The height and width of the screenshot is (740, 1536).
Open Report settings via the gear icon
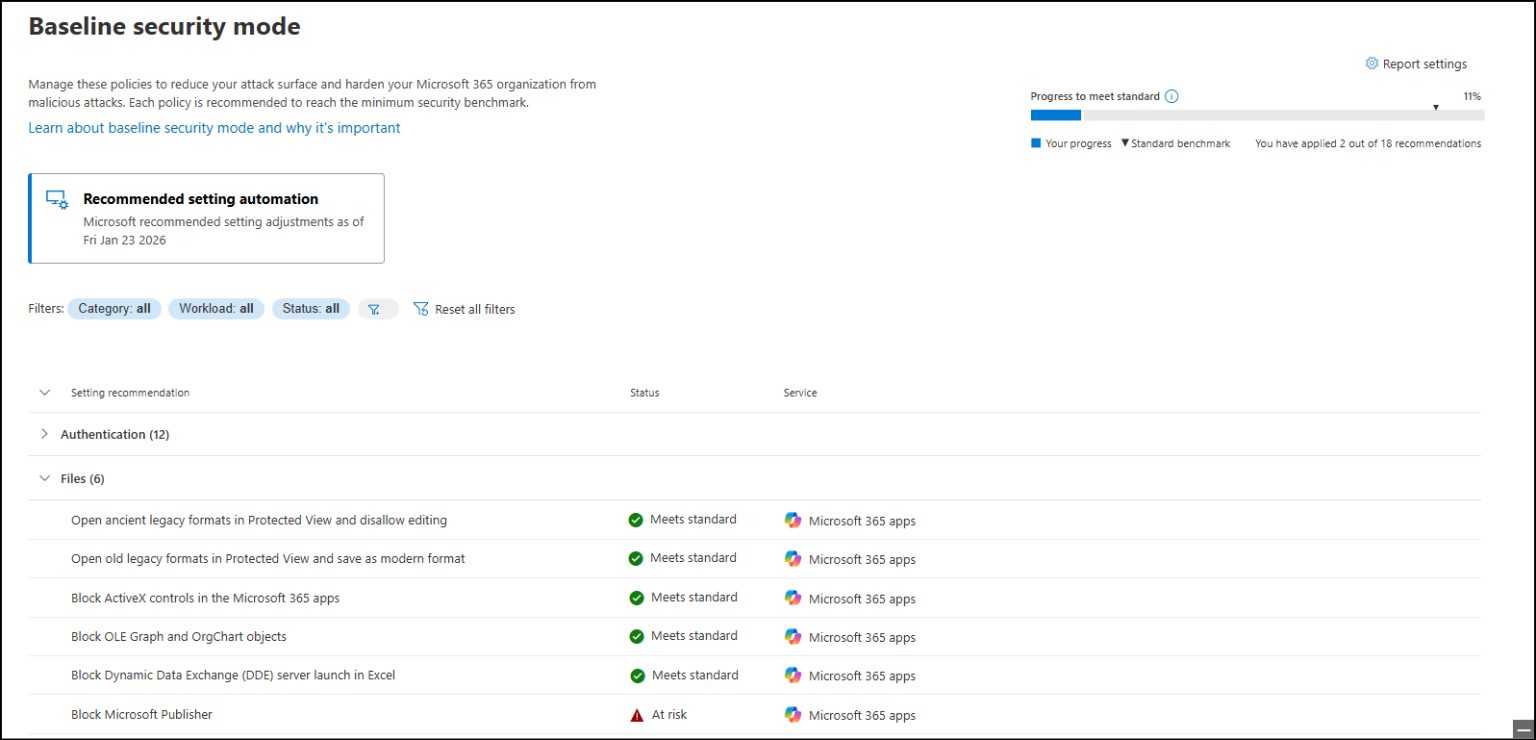1371,63
